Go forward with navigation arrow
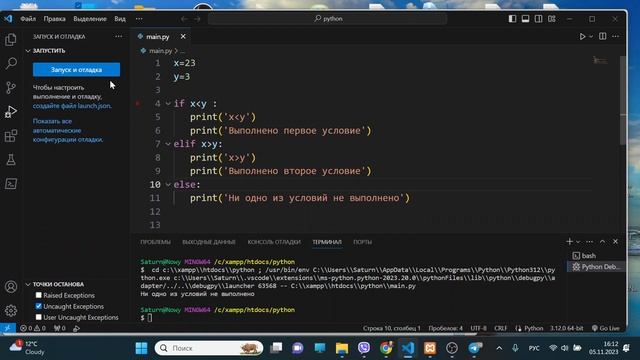640x360 pixels. tap(197, 19)
